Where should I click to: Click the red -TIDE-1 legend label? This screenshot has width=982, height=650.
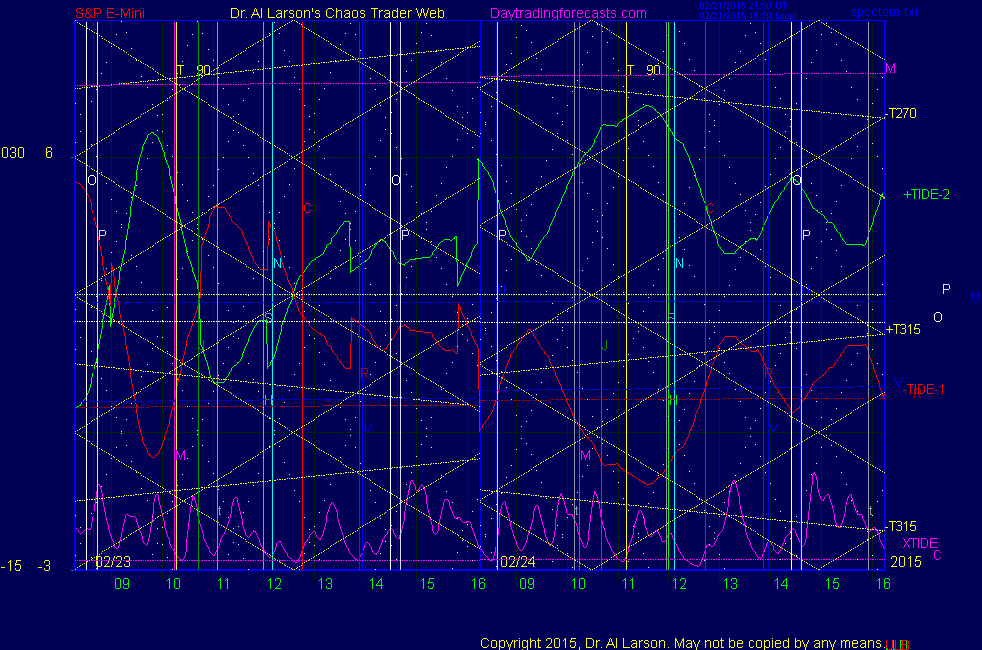click(923, 389)
